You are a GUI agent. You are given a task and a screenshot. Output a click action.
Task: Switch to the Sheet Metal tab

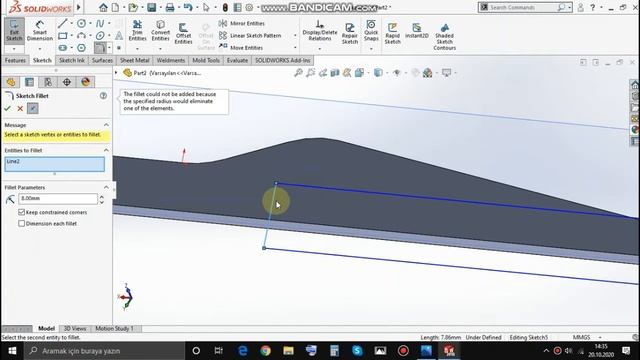click(x=134, y=60)
